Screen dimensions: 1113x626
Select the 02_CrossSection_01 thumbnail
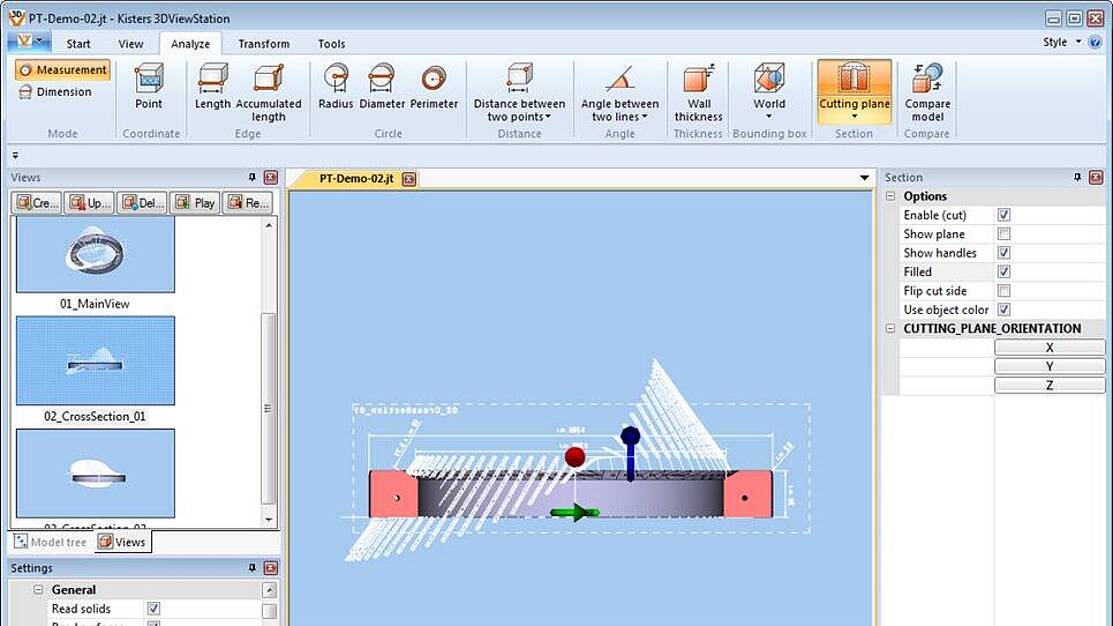[x=95, y=361]
